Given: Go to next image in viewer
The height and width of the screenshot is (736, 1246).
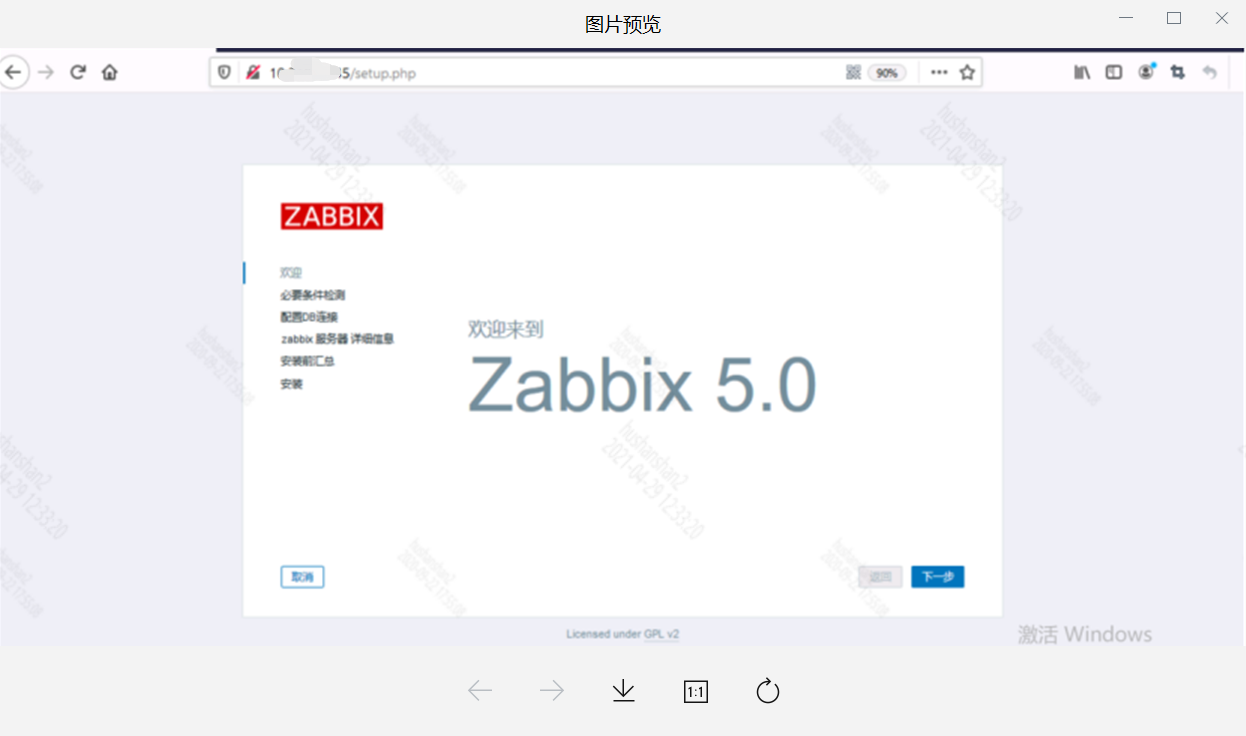Looking at the screenshot, I should 552,691.
